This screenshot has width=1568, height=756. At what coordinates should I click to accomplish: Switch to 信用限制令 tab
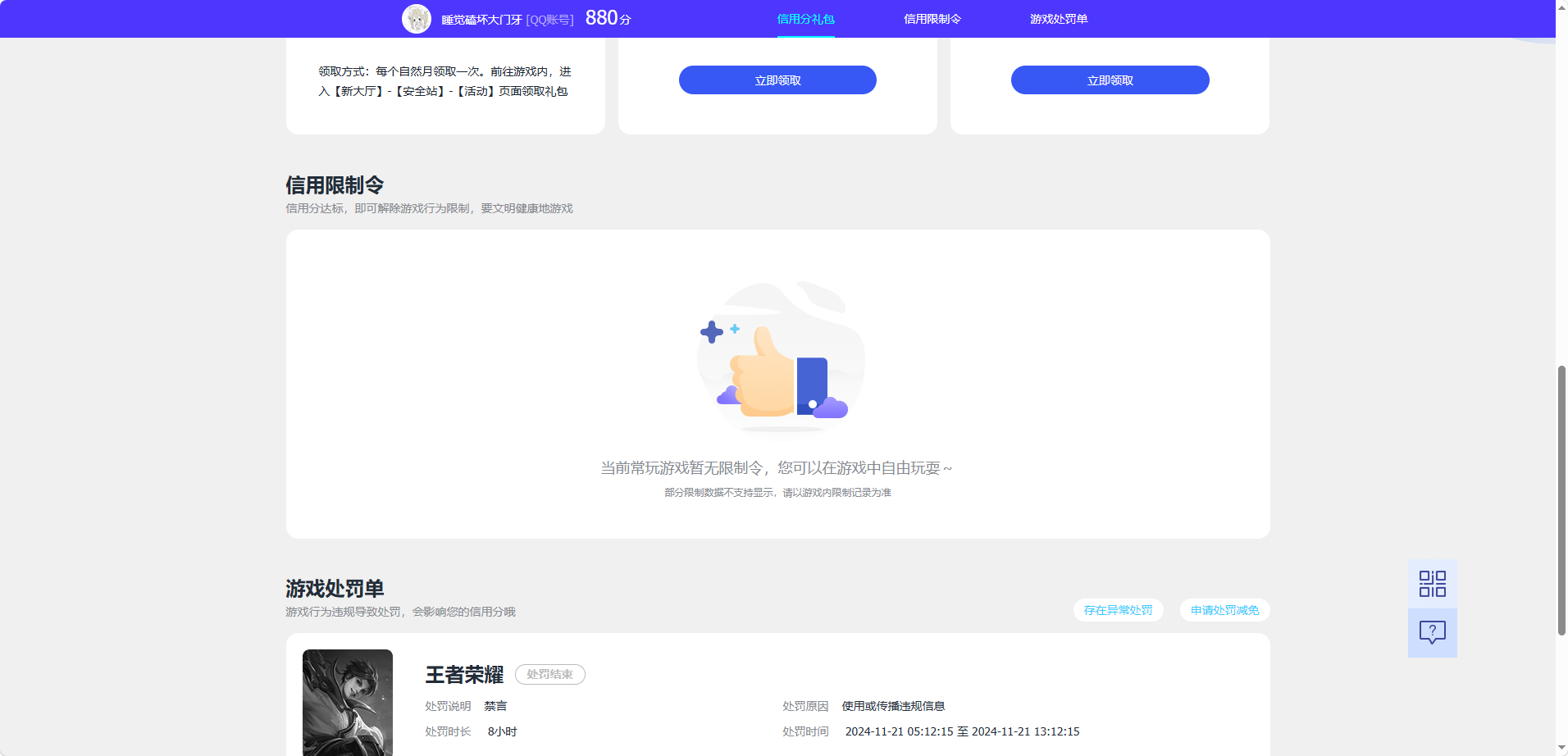pos(932,19)
